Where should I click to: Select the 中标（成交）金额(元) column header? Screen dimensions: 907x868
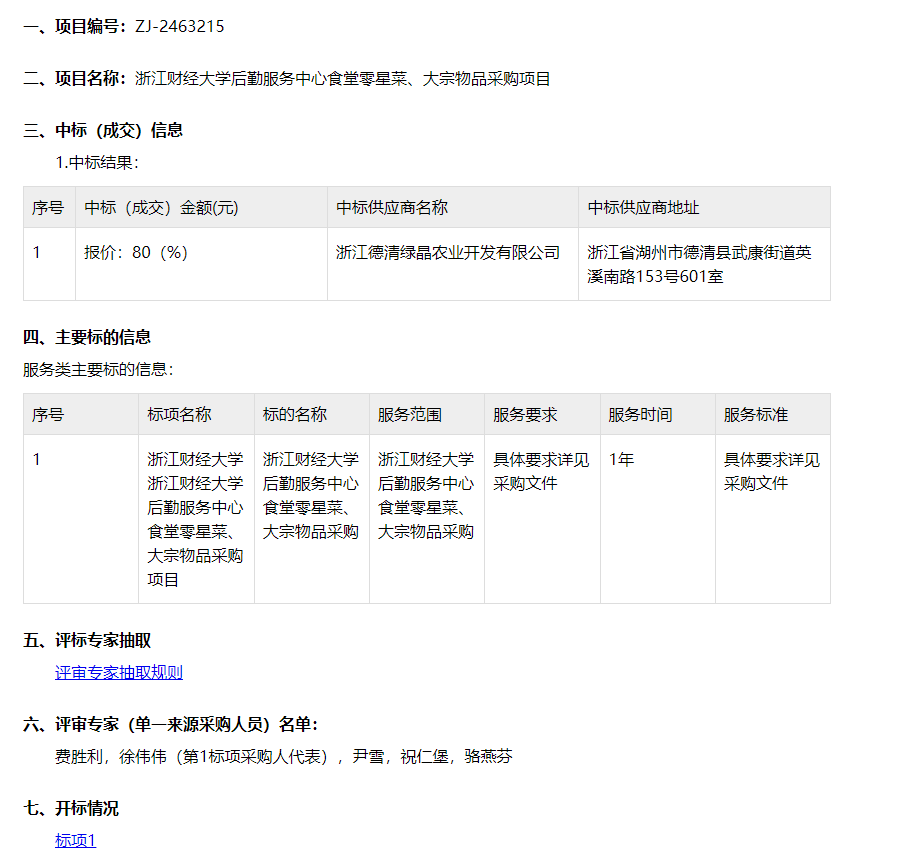coord(161,208)
